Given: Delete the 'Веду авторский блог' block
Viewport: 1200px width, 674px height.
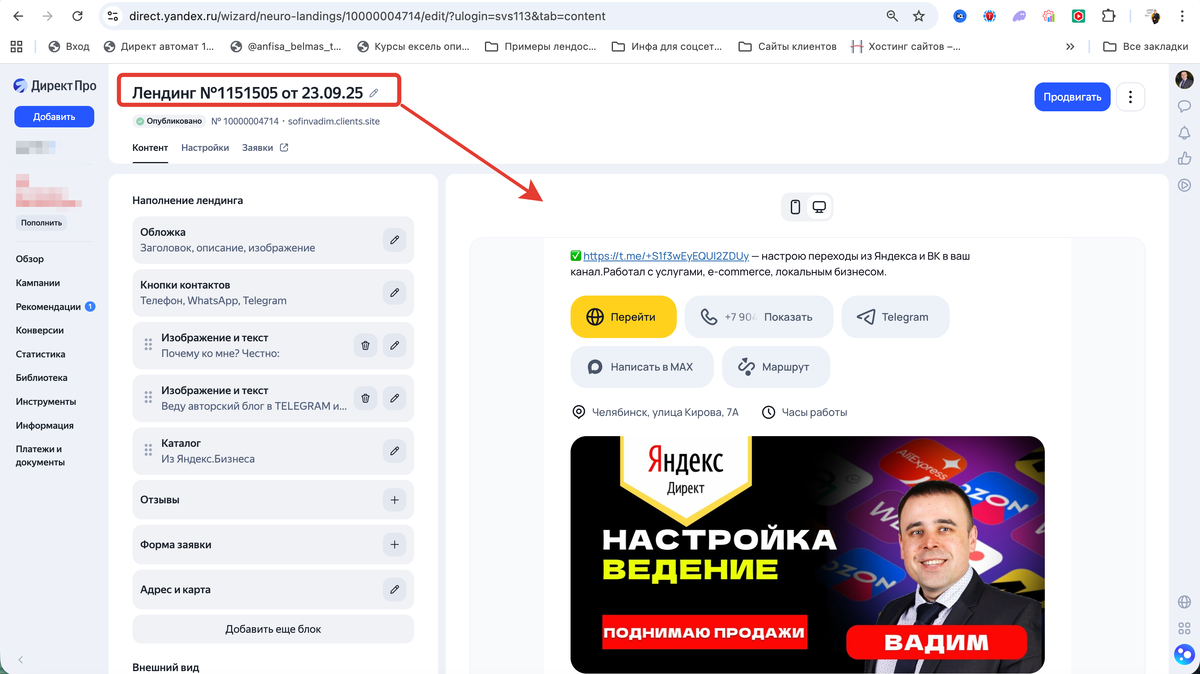Looking at the screenshot, I should tap(365, 398).
